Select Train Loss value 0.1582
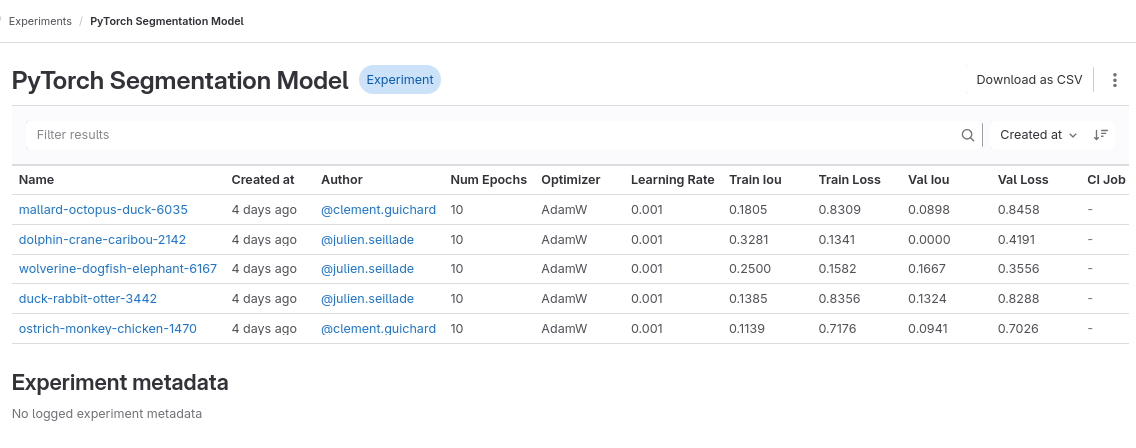 838,269
